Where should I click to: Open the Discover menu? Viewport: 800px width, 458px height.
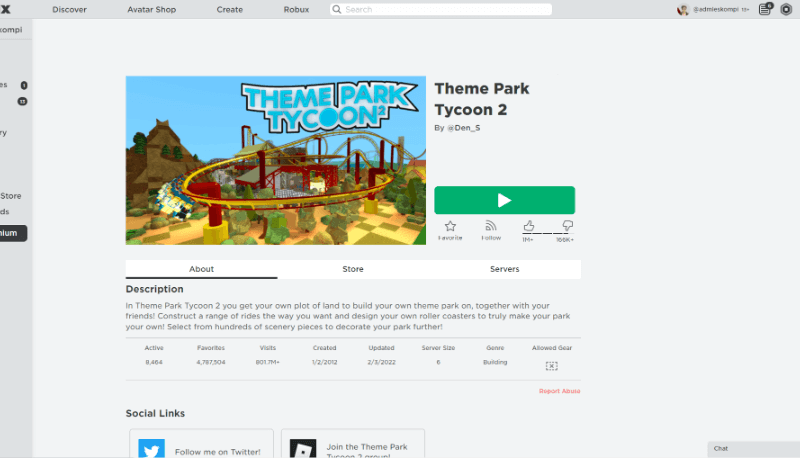[69, 9]
